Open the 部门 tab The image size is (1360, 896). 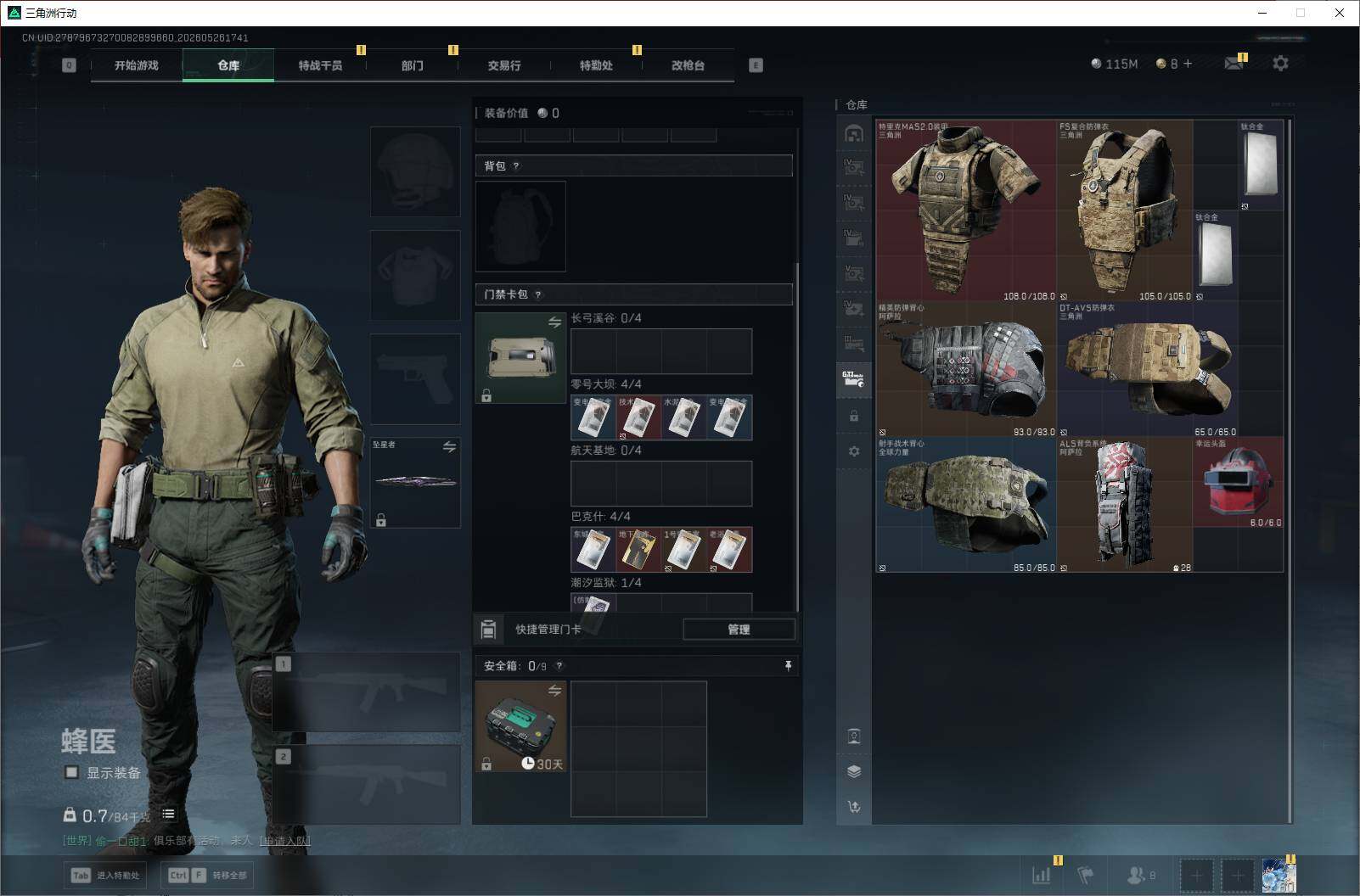413,65
